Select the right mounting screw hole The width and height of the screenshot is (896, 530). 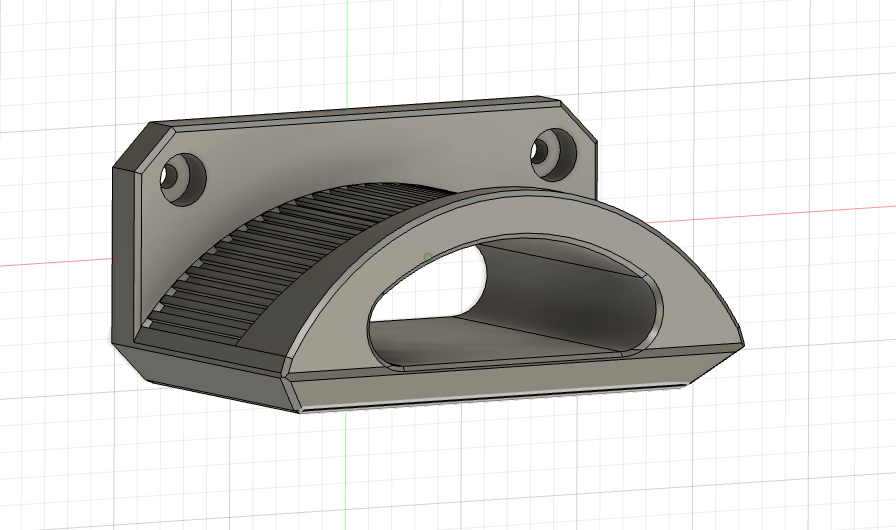click(553, 153)
